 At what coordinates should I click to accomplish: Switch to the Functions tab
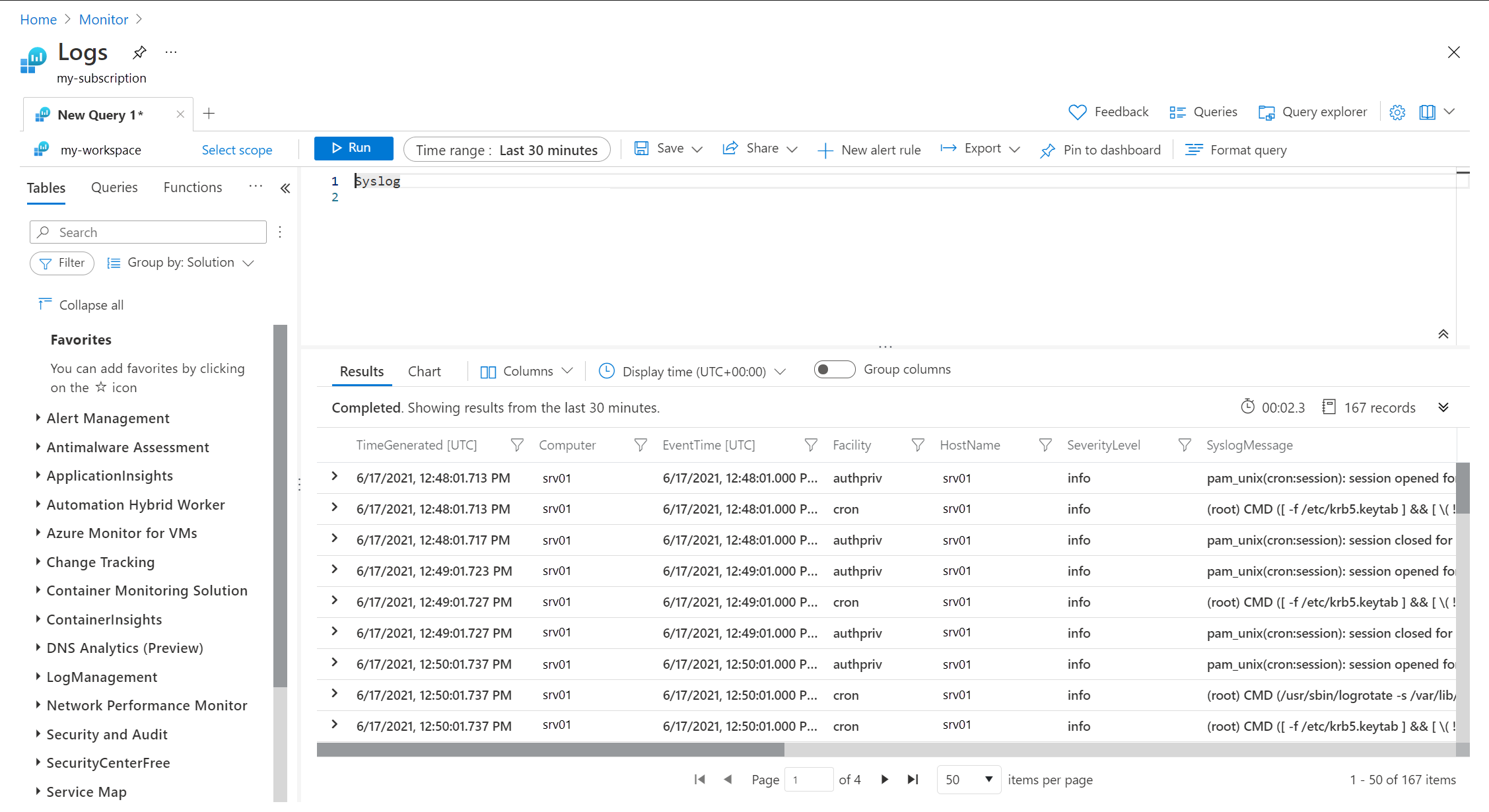[x=192, y=187]
